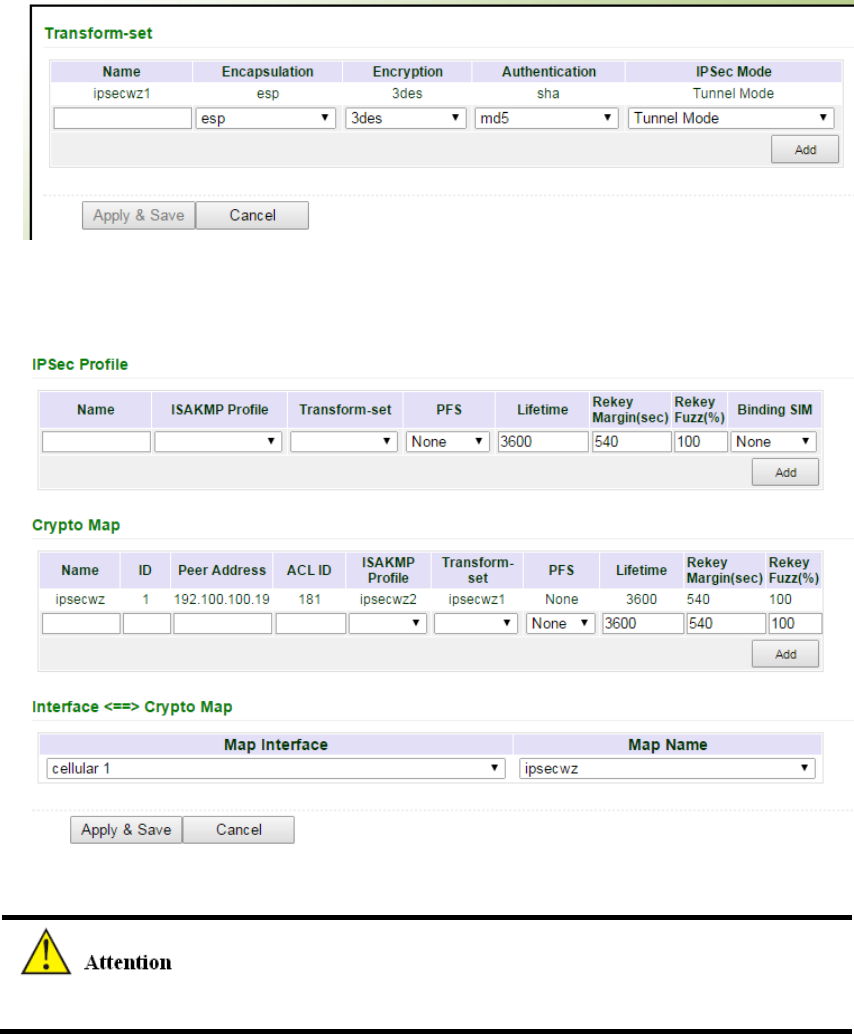
Task: Select the ipsecwz2 ISAKMP profile cell
Action: point(388,599)
